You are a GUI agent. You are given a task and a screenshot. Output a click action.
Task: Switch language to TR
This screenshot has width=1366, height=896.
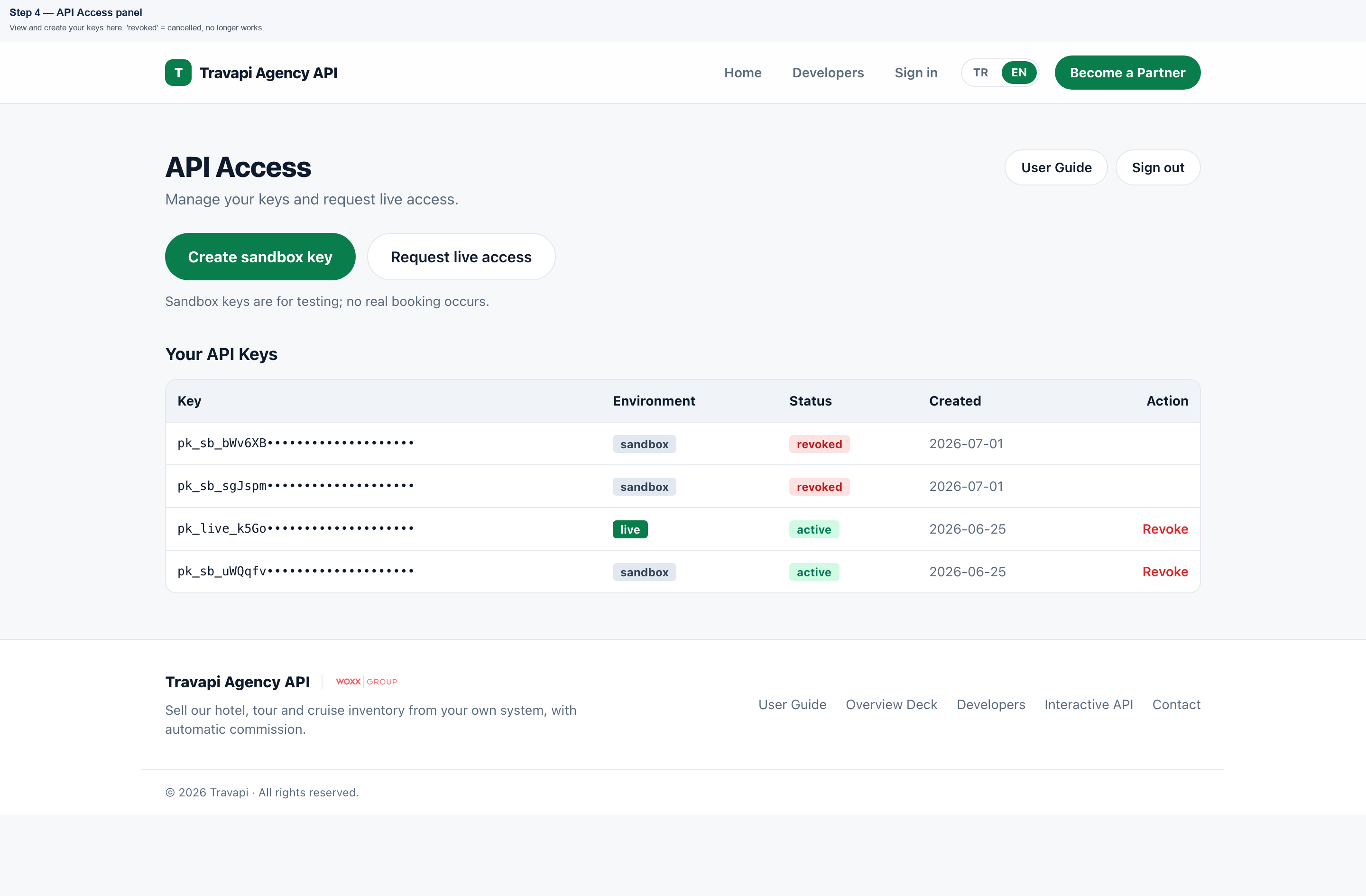coord(980,73)
